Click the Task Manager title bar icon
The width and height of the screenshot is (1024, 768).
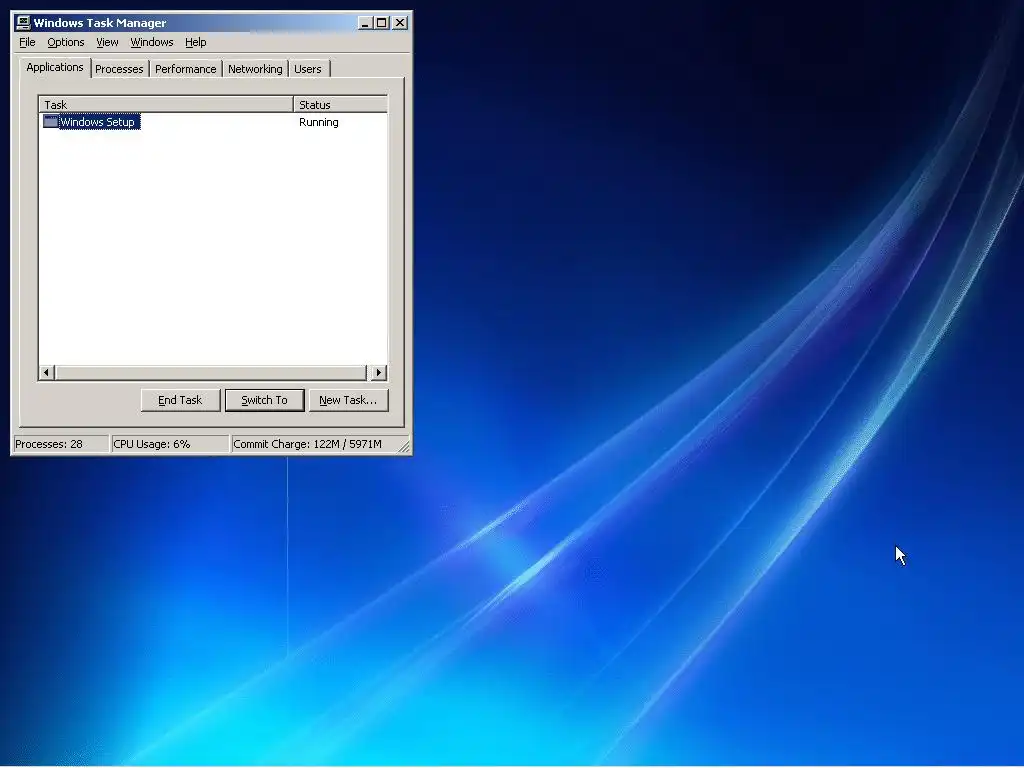(x=24, y=23)
